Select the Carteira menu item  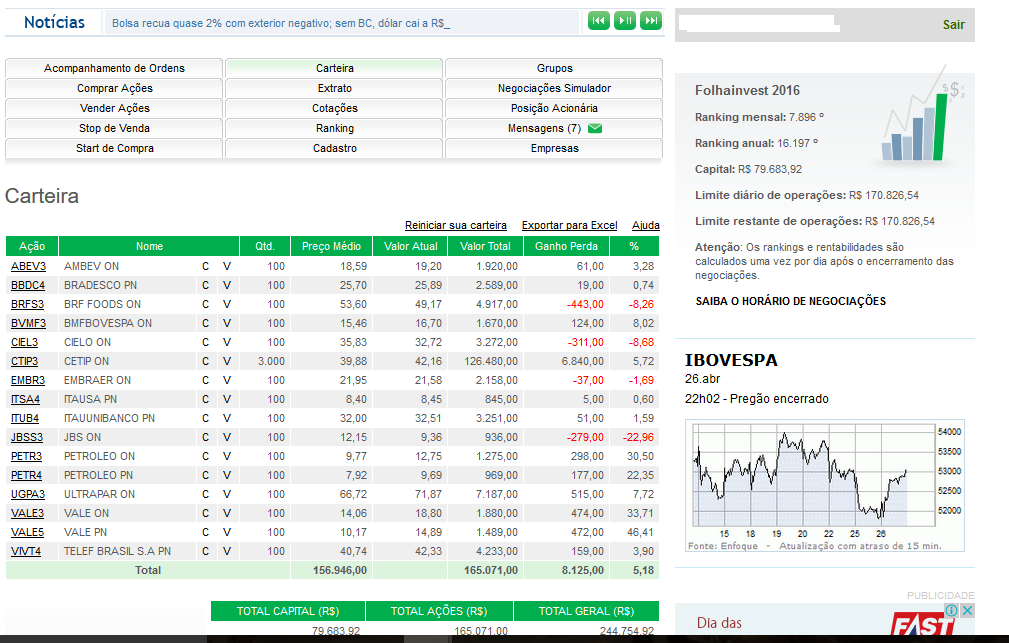point(334,68)
